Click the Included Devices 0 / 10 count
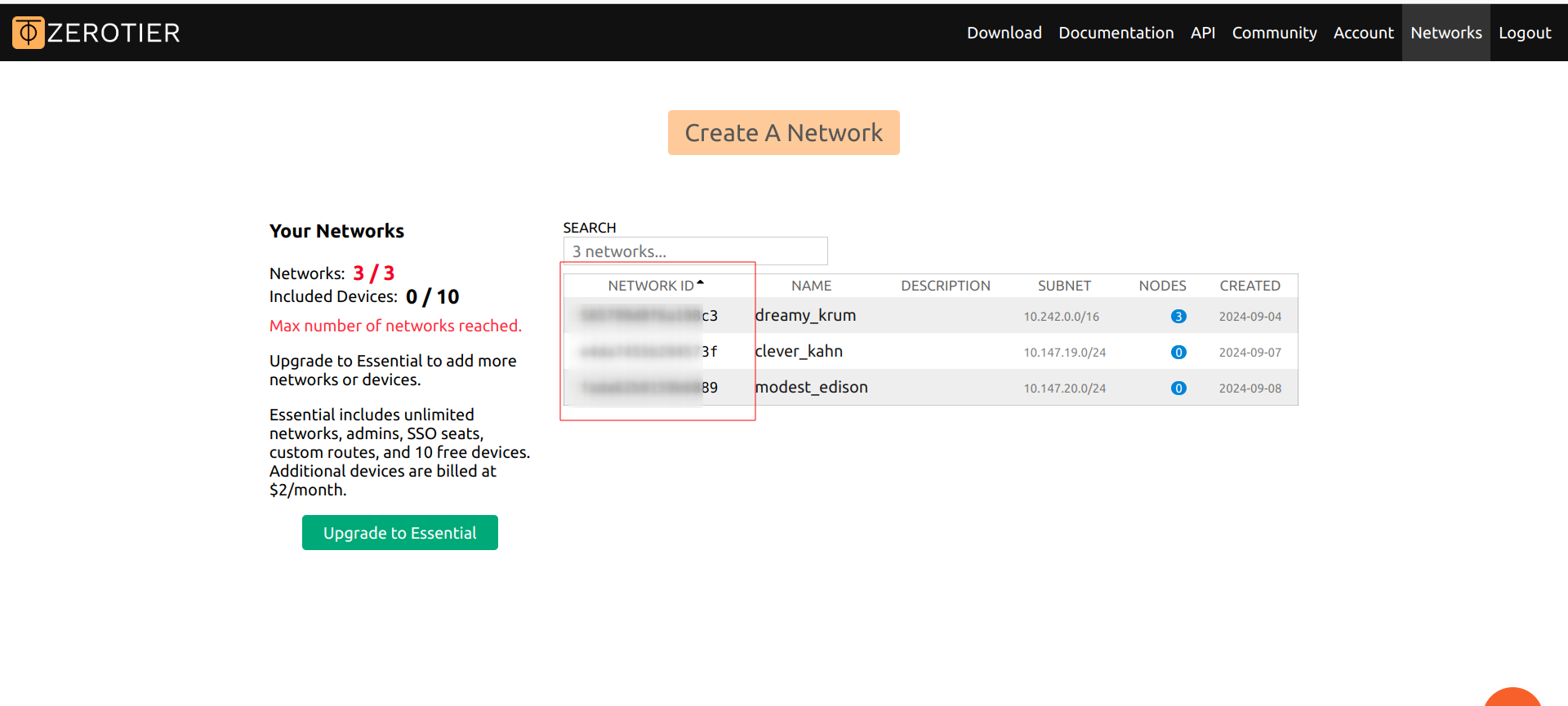1568x706 pixels. [432, 296]
